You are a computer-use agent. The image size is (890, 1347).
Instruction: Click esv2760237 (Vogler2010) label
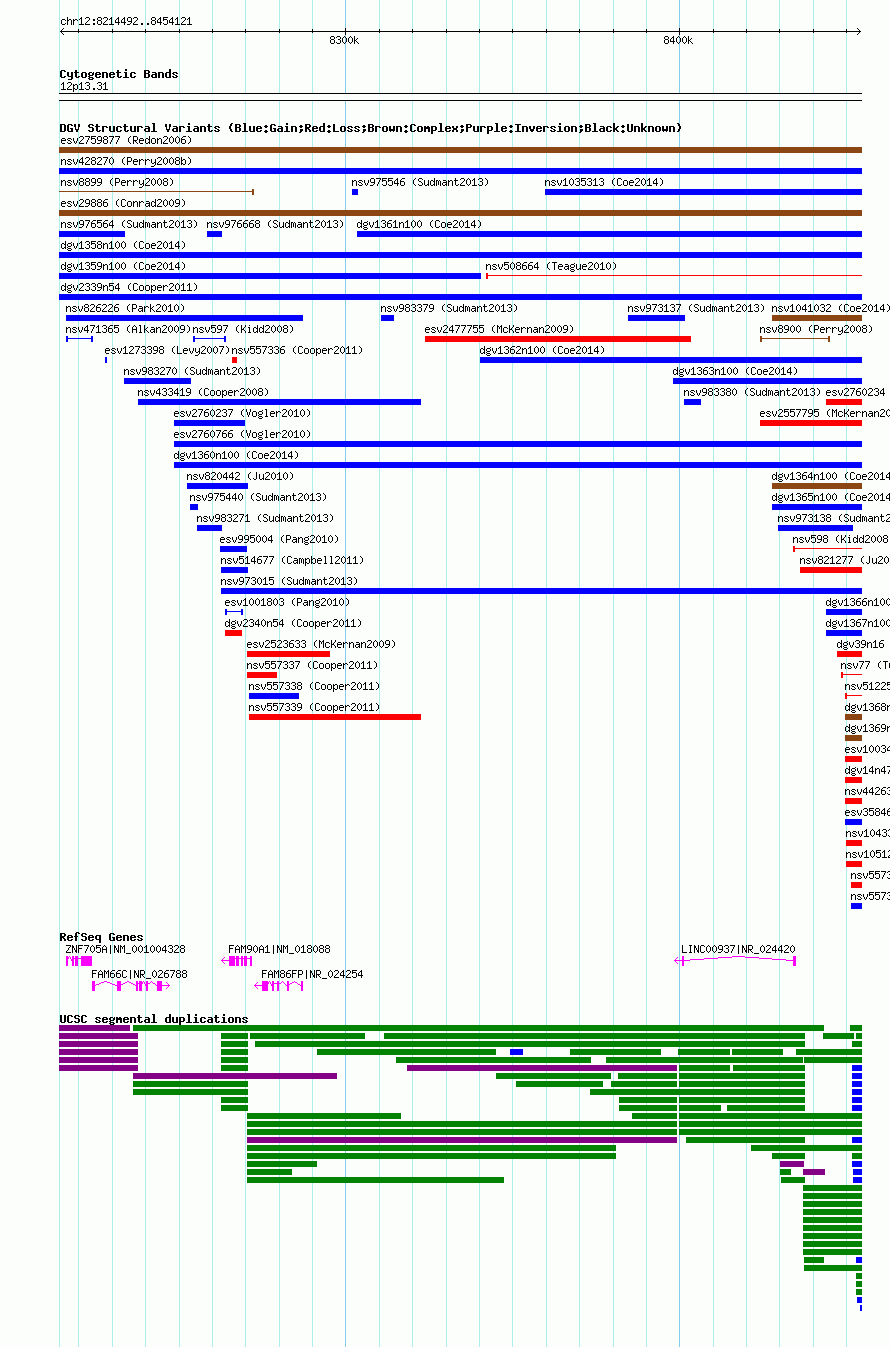click(x=242, y=413)
